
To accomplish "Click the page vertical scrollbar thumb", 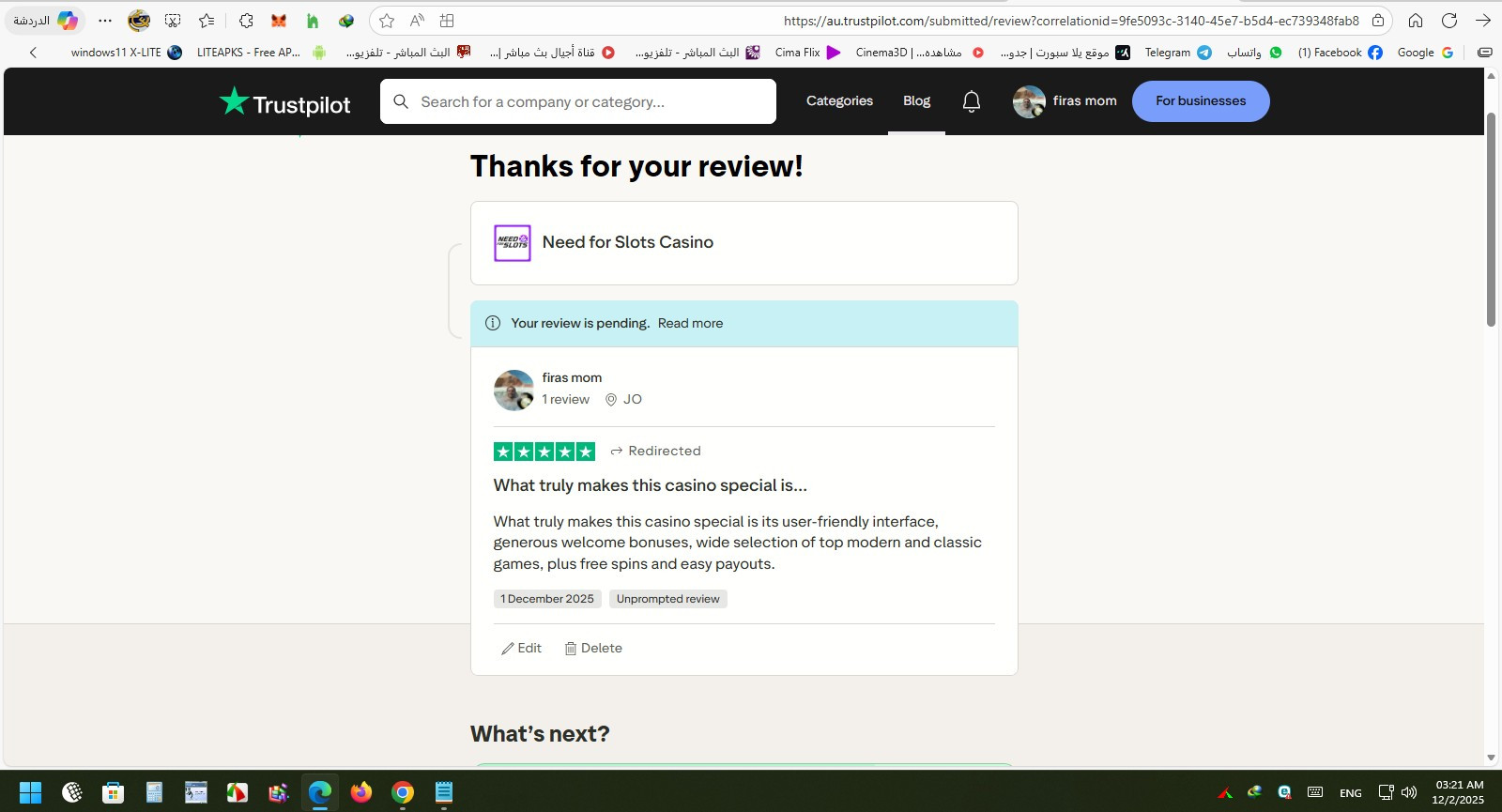I will click(1491, 220).
